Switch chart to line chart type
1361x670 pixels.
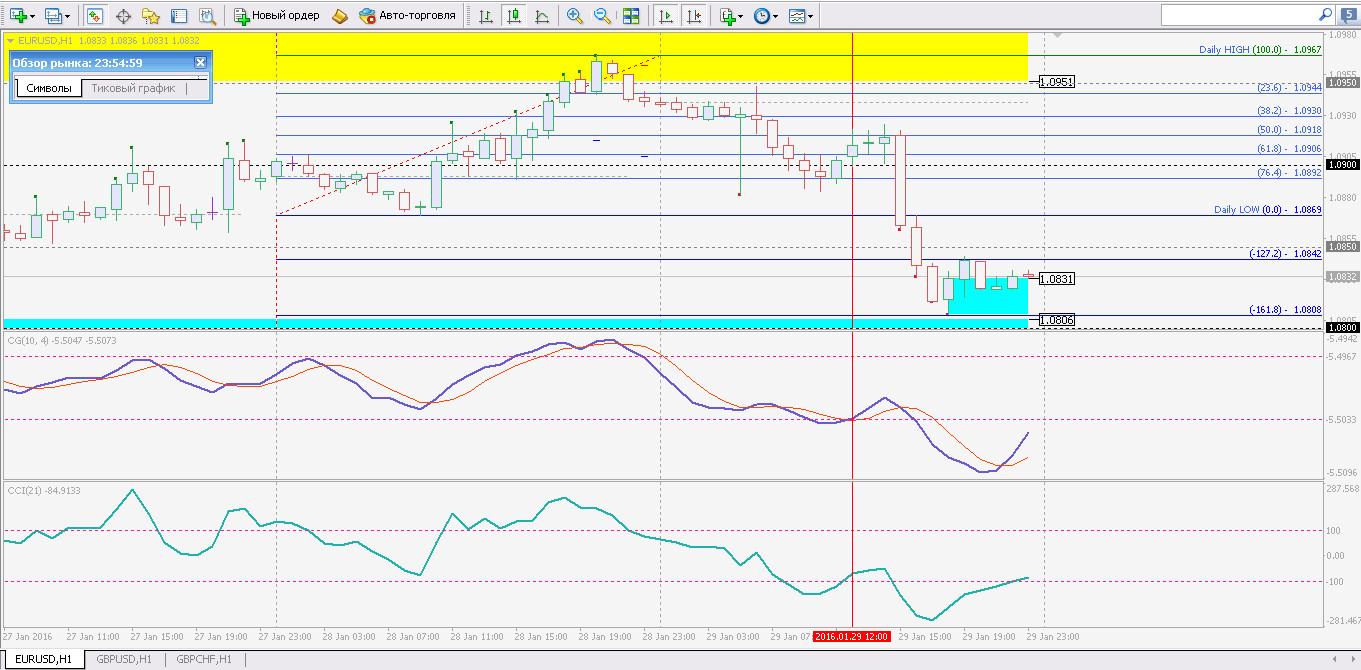coord(542,16)
